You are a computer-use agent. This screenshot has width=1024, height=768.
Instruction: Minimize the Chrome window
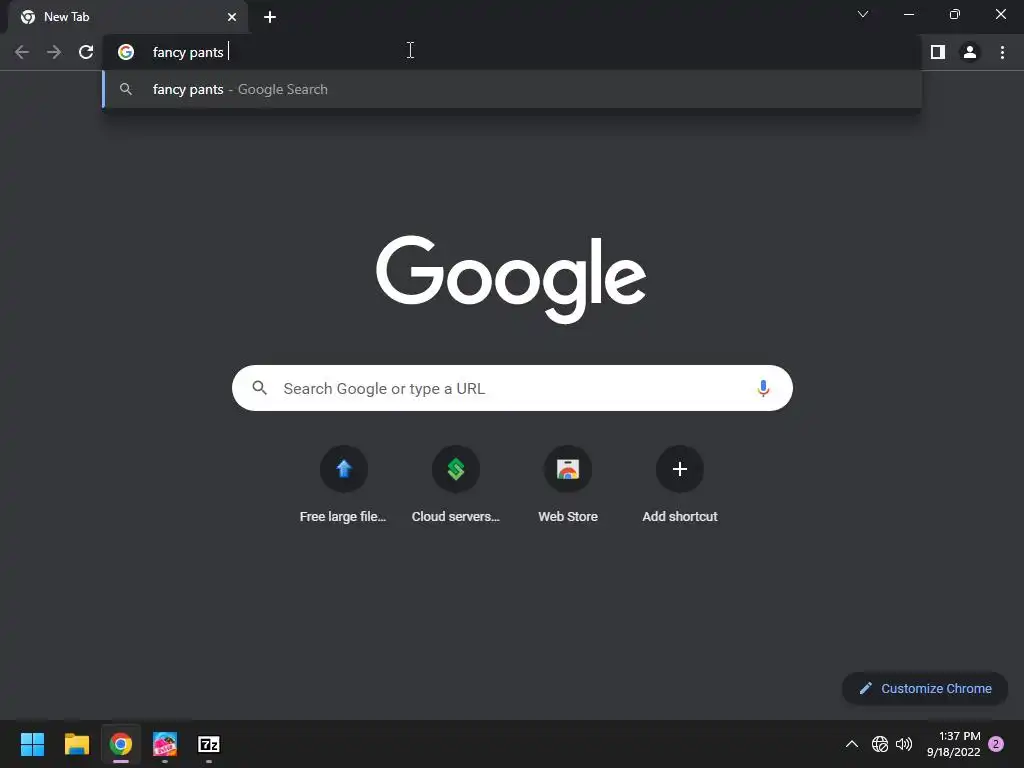pos(908,14)
